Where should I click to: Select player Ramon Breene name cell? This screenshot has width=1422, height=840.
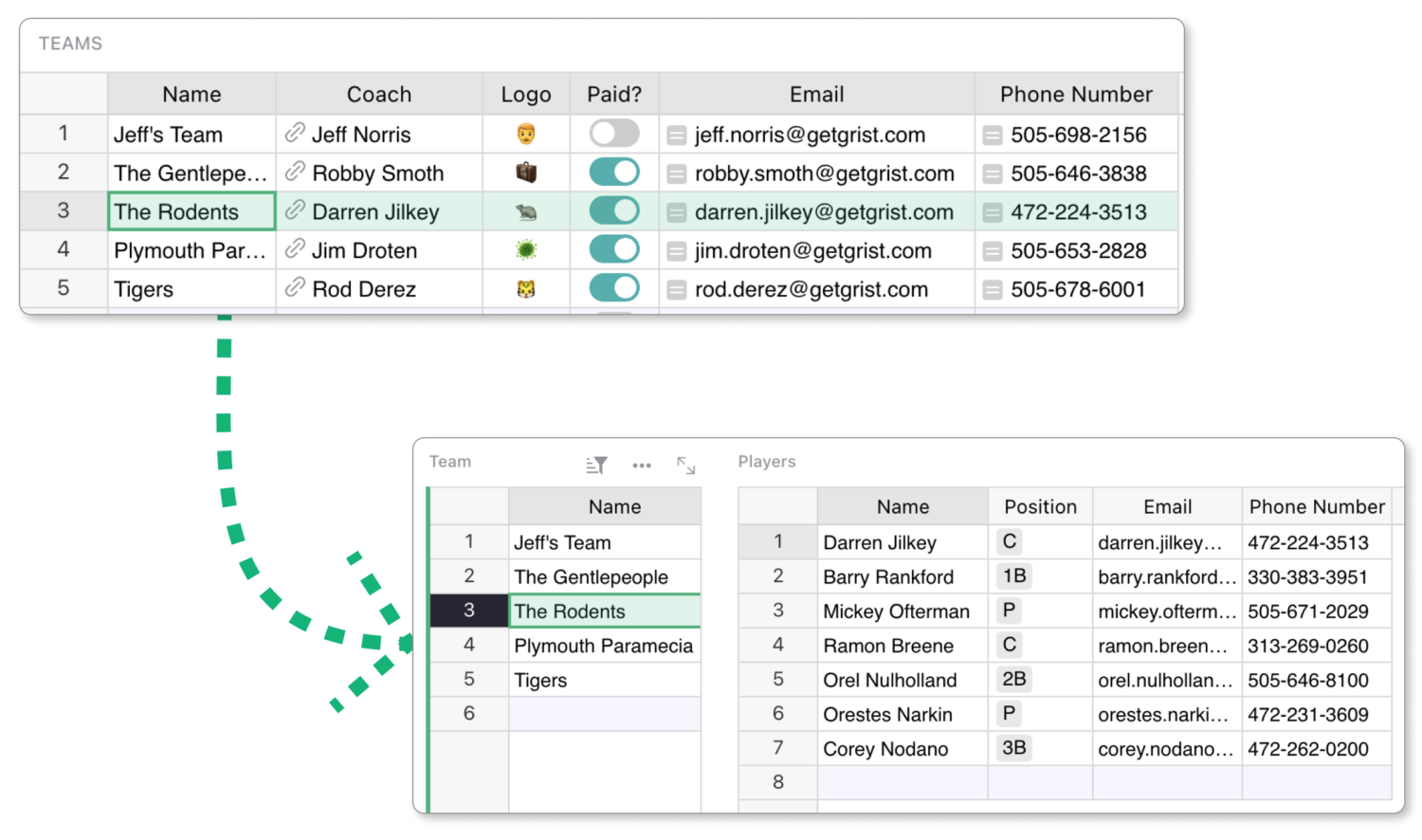point(902,646)
